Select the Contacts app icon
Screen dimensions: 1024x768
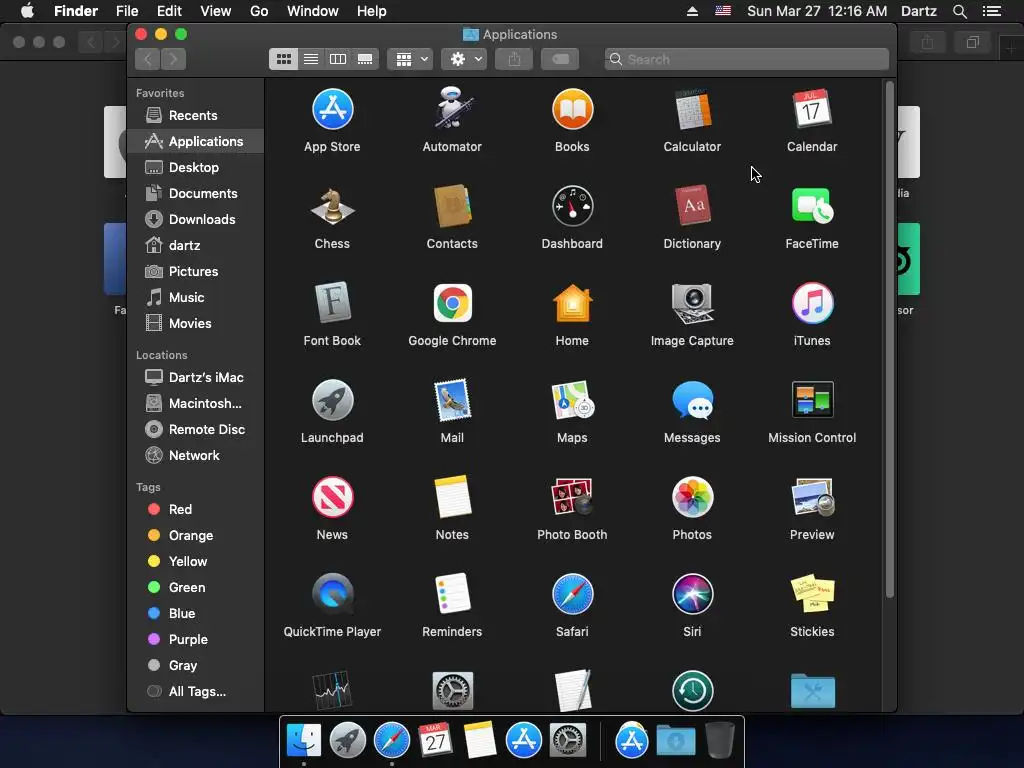tap(452, 206)
